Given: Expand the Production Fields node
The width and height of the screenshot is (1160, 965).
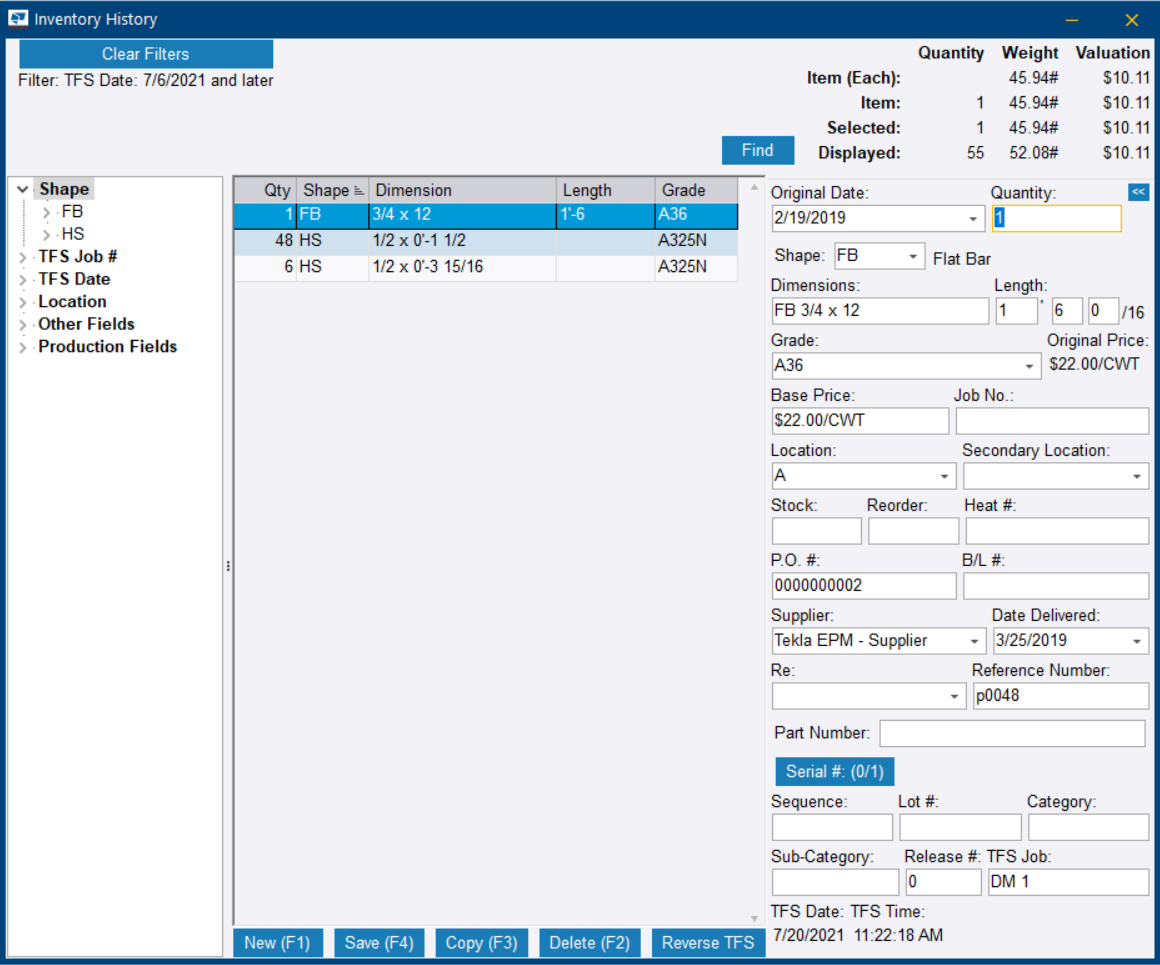Looking at the screenshot, I should tap(23, 347).
